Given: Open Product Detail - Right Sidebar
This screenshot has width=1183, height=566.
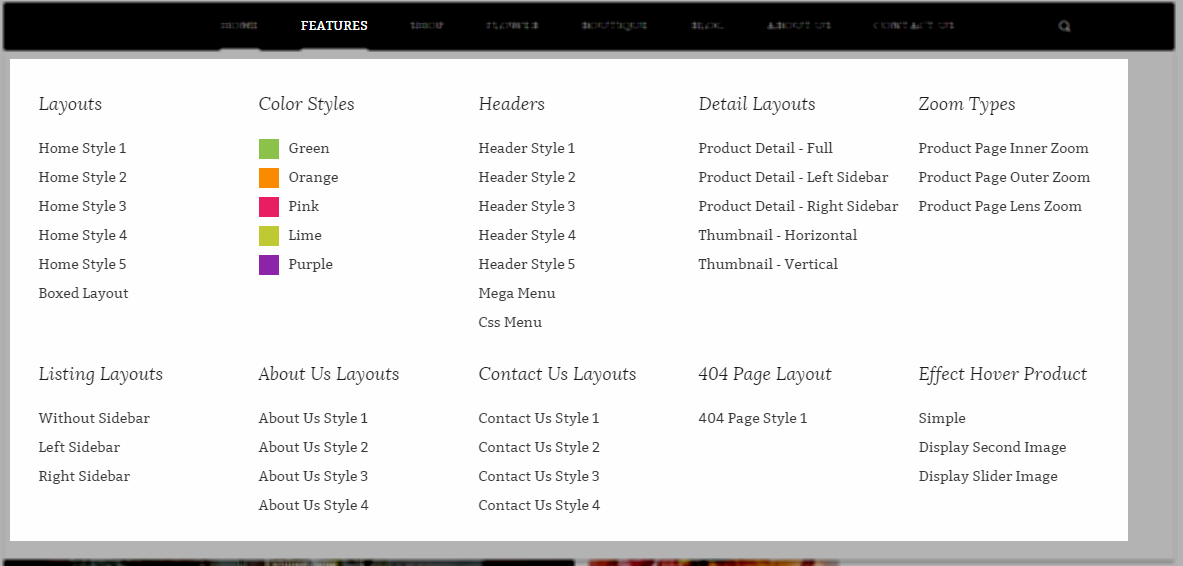Looking at the screenshot, I should [x=798, y=206].
